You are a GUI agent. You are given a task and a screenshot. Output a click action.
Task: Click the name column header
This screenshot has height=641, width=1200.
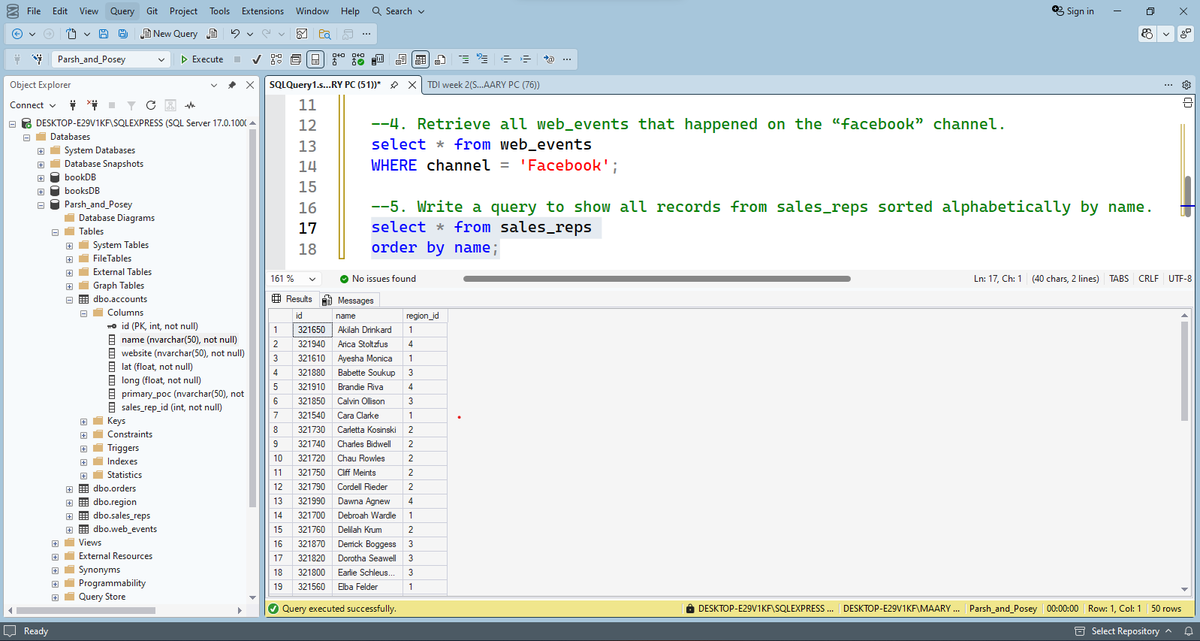tap(366, 315)
